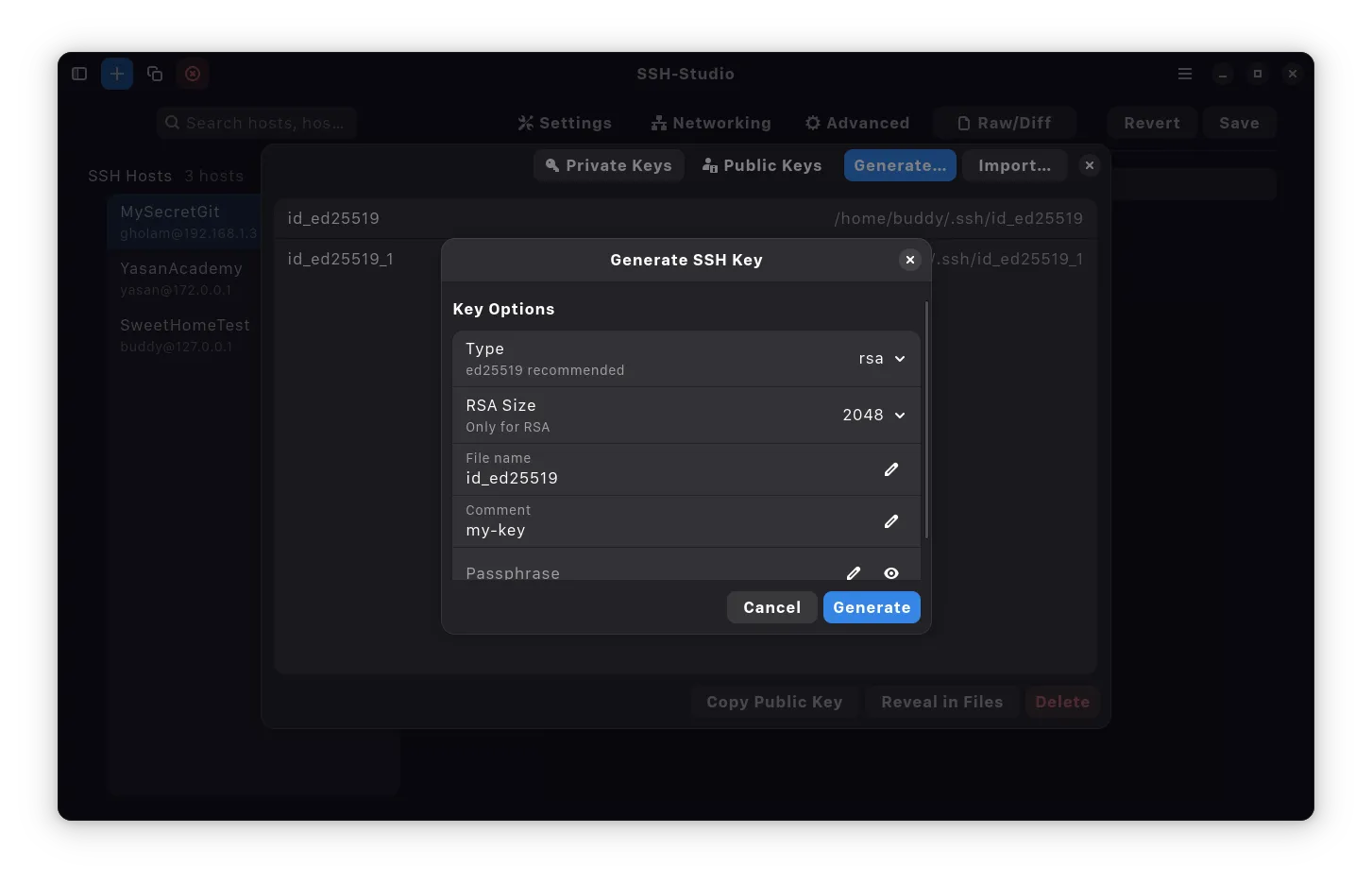The height and width of the screenshot is (884, 1372).
Task: Open the key Type dropdown showing rsa
Action: (x=882, y=359)
